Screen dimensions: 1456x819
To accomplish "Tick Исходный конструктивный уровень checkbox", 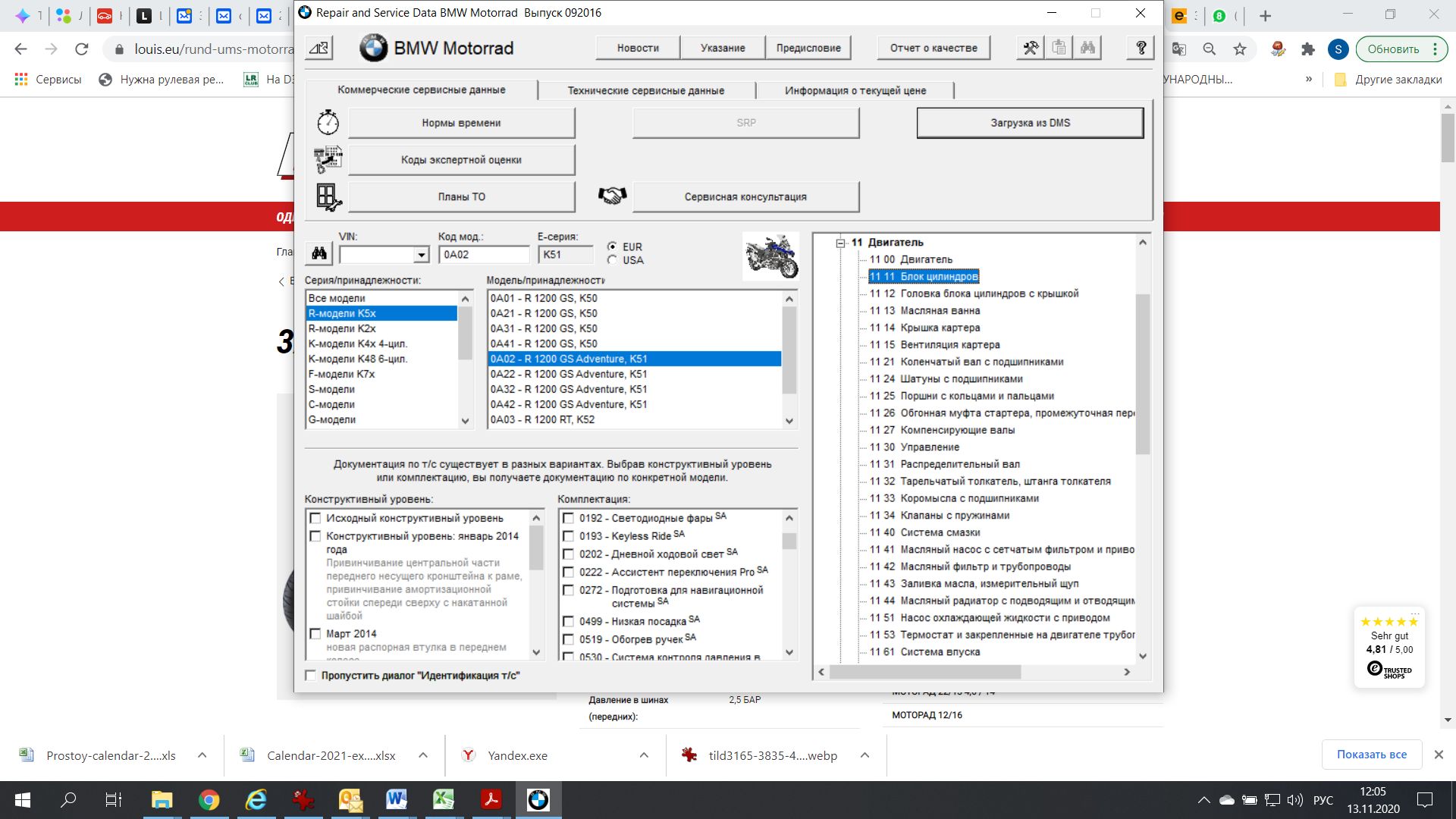I will (315, 518).
